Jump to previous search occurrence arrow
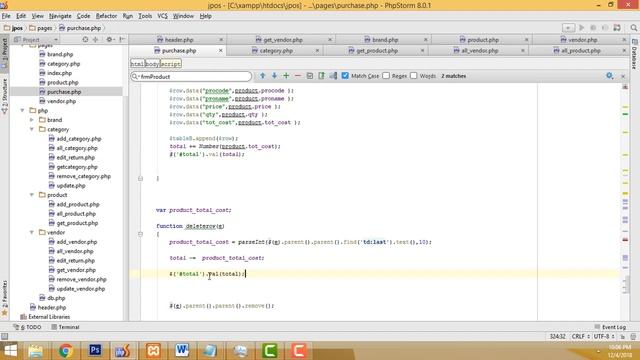 point(263,76)
